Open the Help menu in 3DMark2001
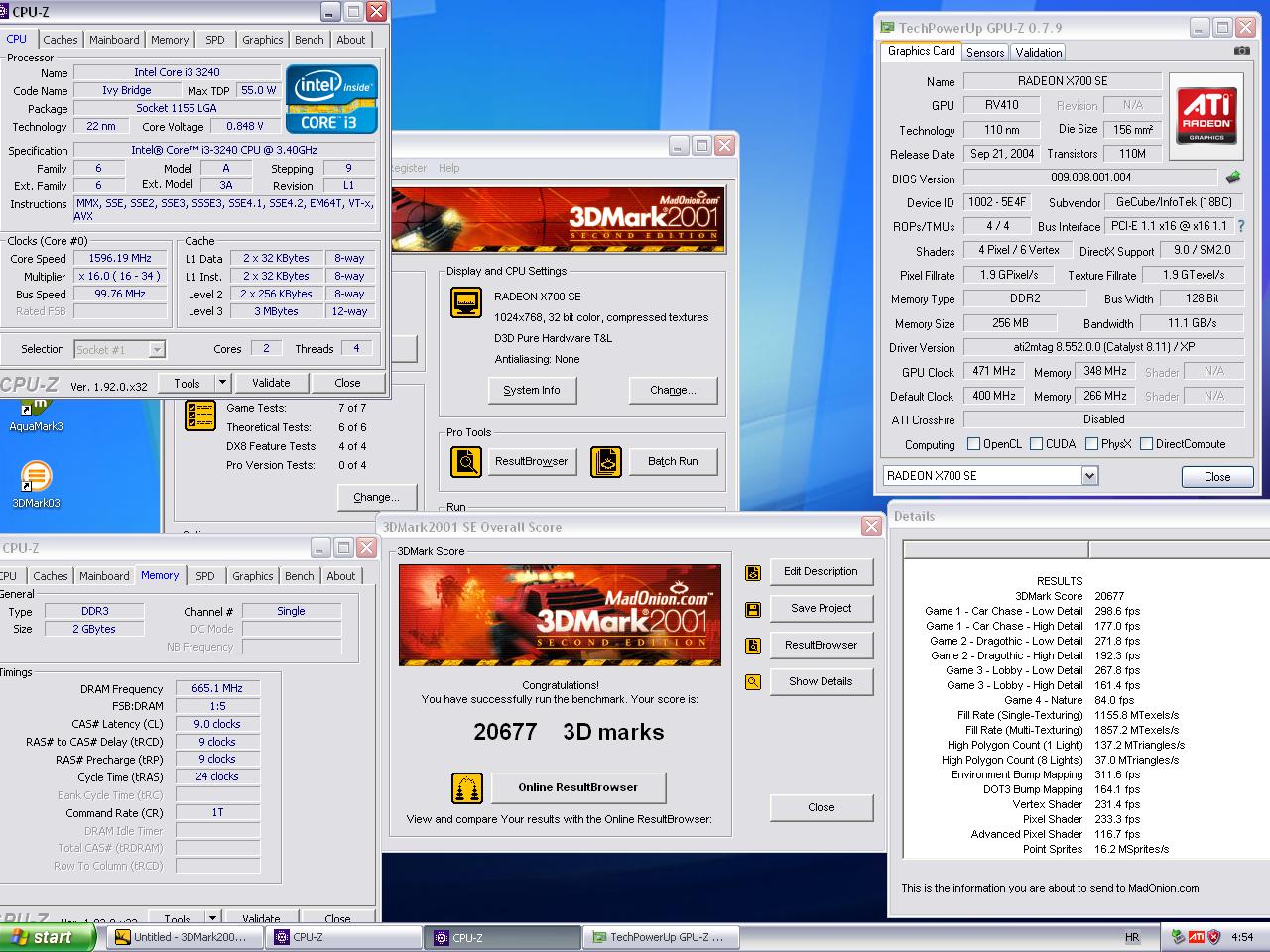The image size is (1270, 952). point(449,168)
